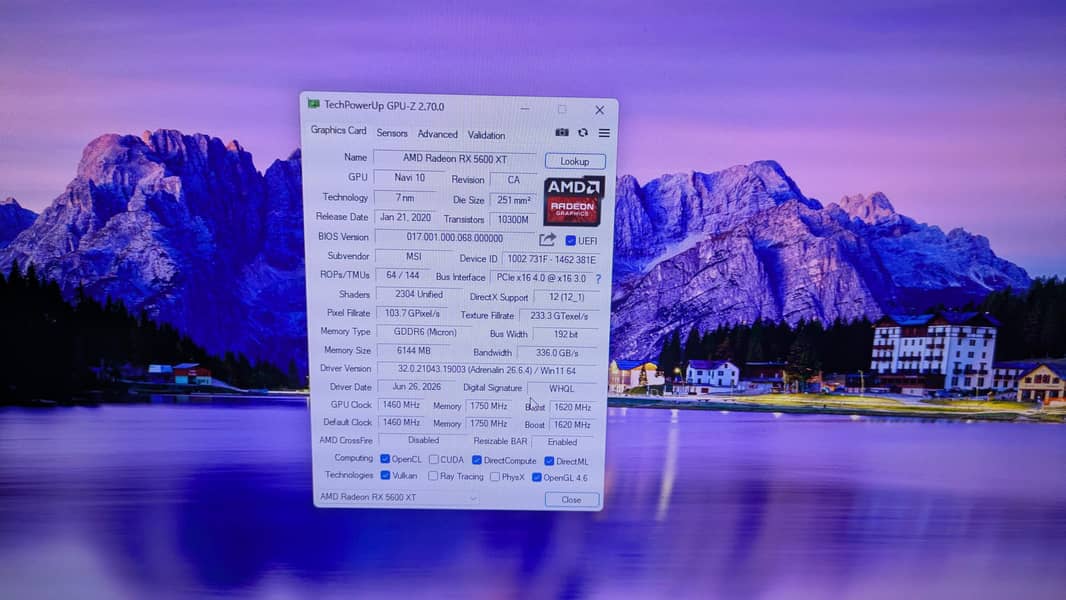Click the Texture Fillrate value 233.3 GTexel/s
Screen dimensions: 1066x600
coord(559,315)
